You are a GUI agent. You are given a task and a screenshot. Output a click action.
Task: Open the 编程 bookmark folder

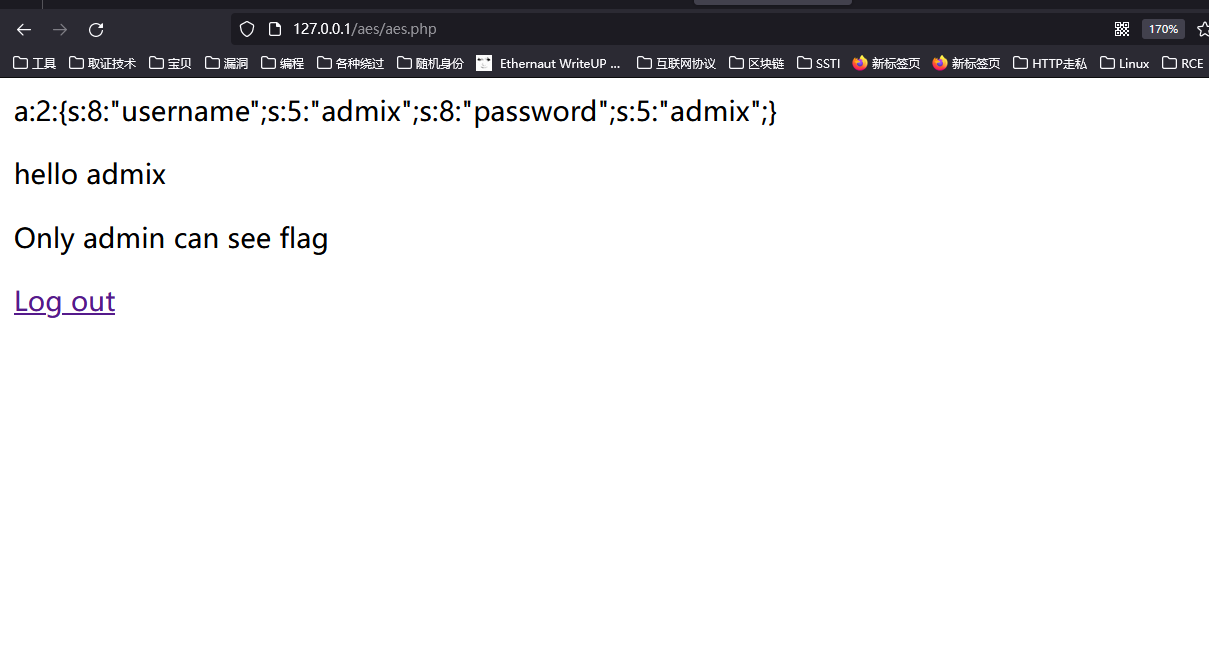pos(283,63)
